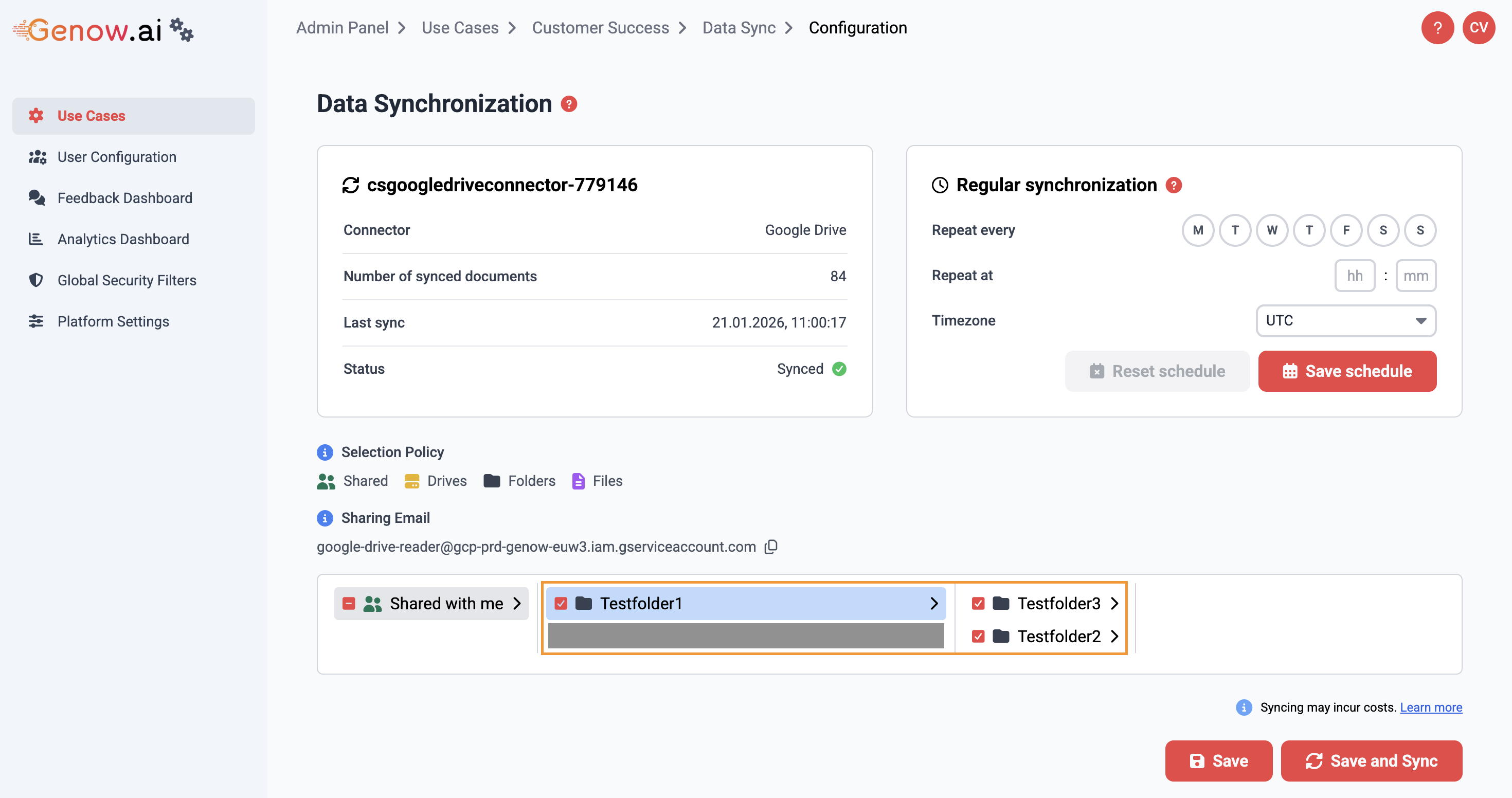Go to Analytics Dashboard in sidebar

pos(123,239)
